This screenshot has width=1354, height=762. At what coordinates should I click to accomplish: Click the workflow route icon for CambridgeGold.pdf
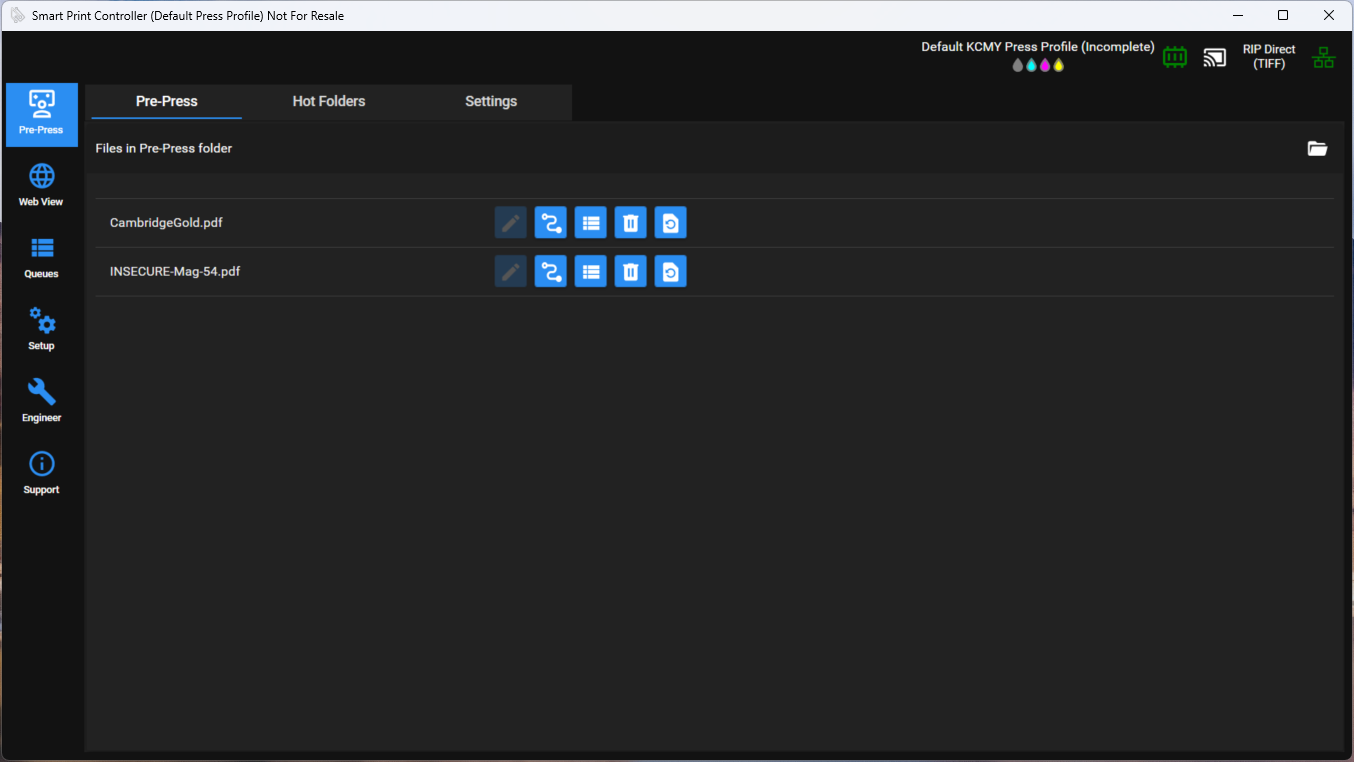click(x=551, y=222)
